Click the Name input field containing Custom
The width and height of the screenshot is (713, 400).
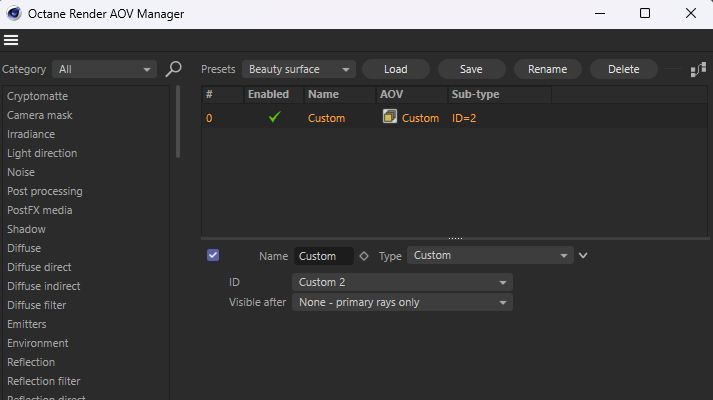click(x=324, y=256)
